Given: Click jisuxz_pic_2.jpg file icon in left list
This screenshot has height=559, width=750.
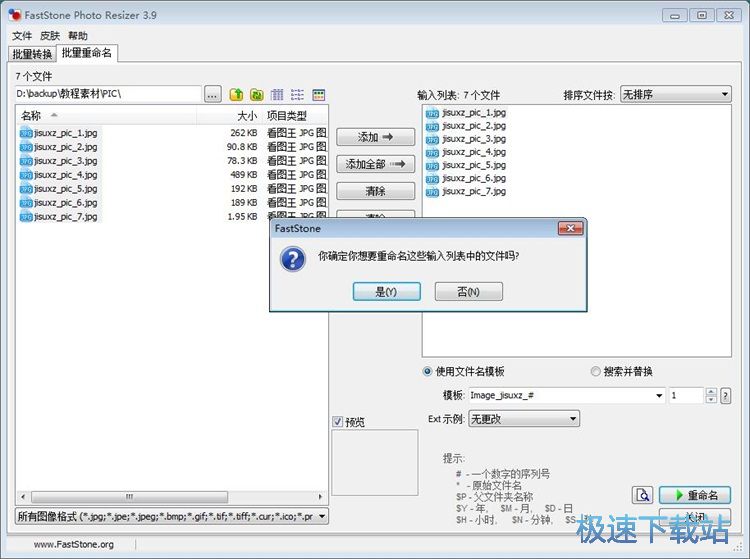Looking at the screenshot, I should [x=26, y=147].
